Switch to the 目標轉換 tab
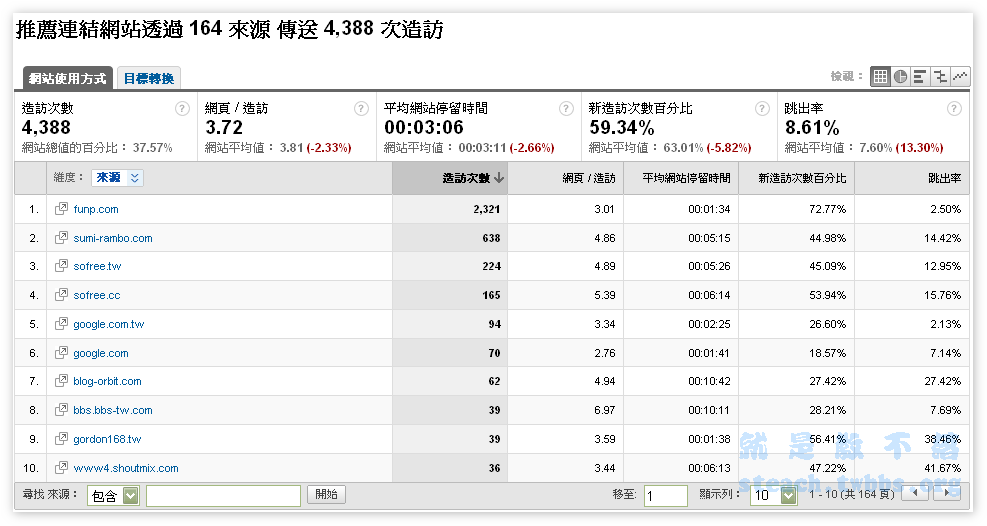Image resolution: width=987 pixels, height=526 pixels. click(148, 78)
